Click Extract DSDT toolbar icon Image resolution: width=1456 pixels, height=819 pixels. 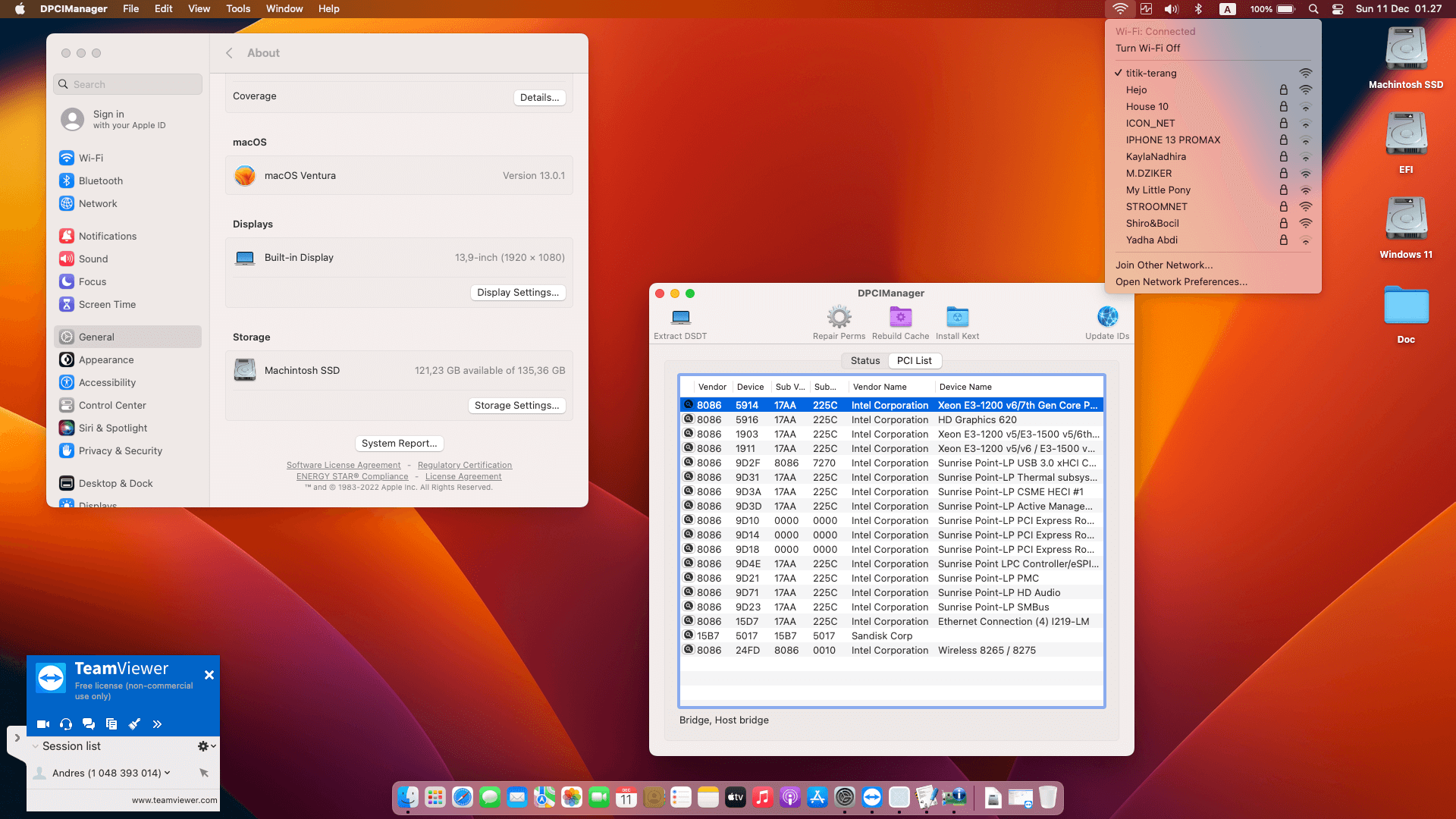point(680,317)
